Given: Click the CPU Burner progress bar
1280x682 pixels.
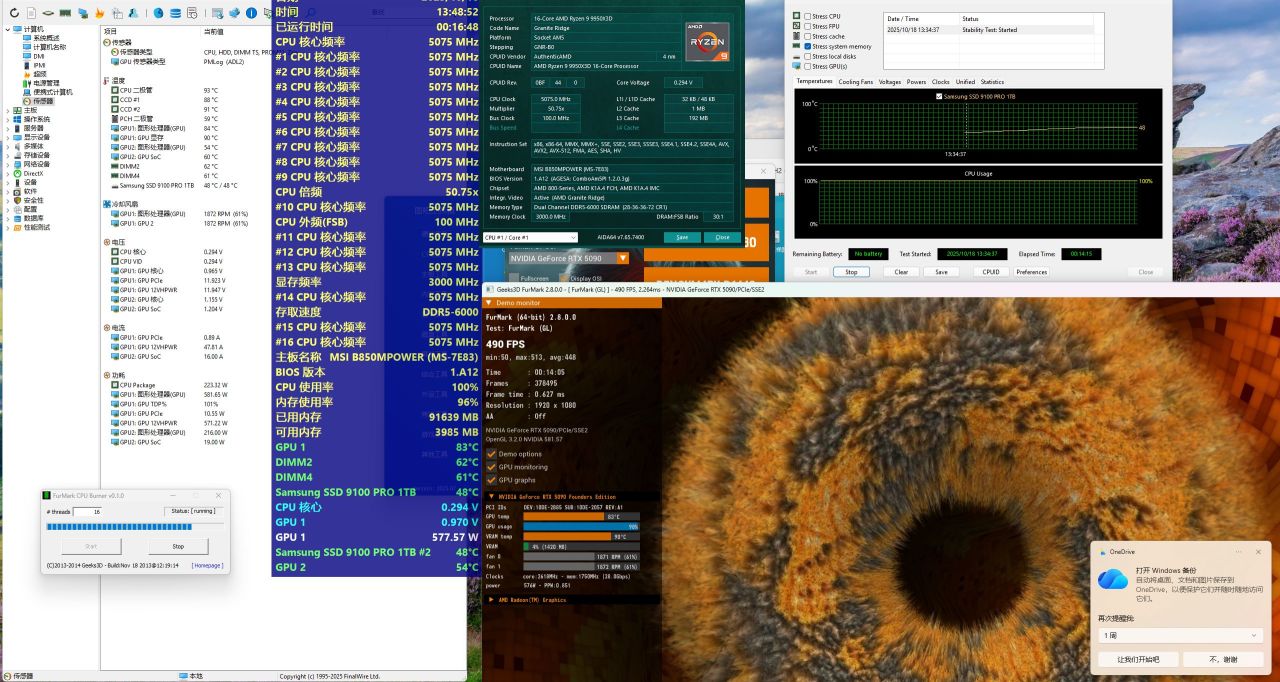Looking at the screenshot, I should 134,526.
